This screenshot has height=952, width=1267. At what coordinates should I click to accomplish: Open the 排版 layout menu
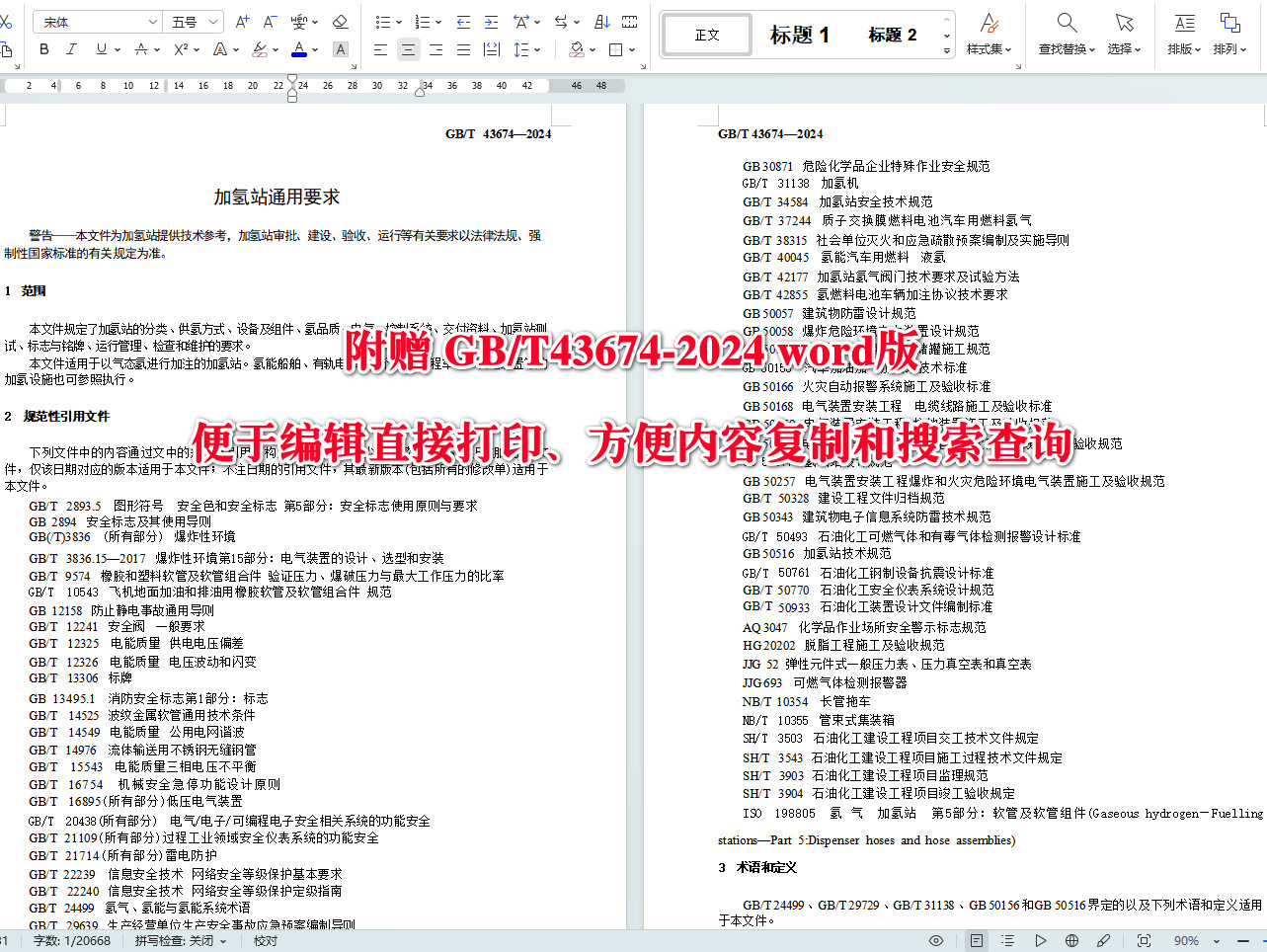point(1184,35)
